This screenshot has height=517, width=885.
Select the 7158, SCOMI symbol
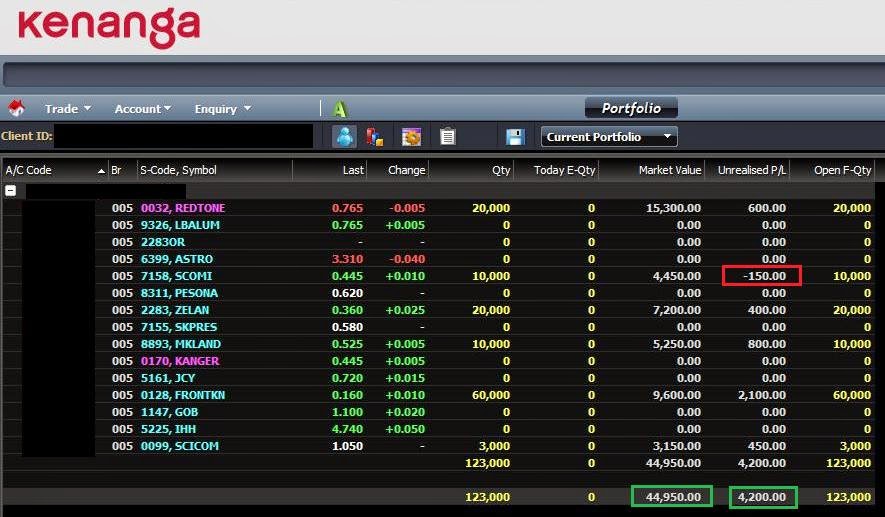point(176,276)
